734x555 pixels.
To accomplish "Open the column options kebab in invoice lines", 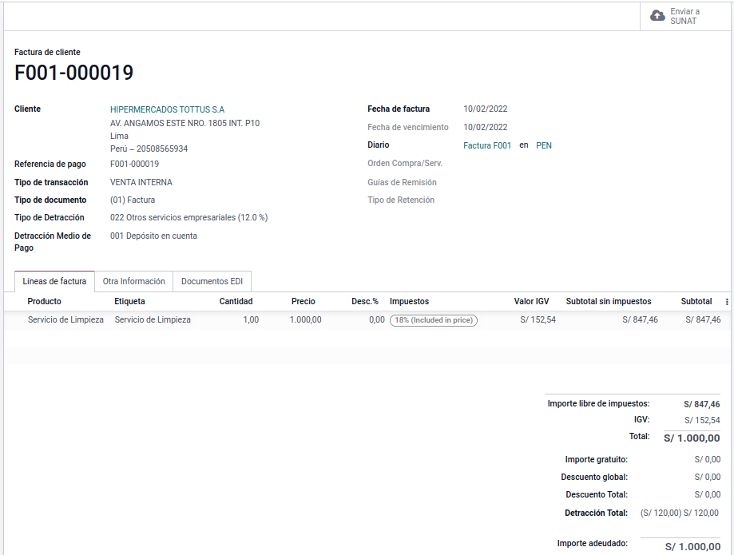I will pos(727,301).
